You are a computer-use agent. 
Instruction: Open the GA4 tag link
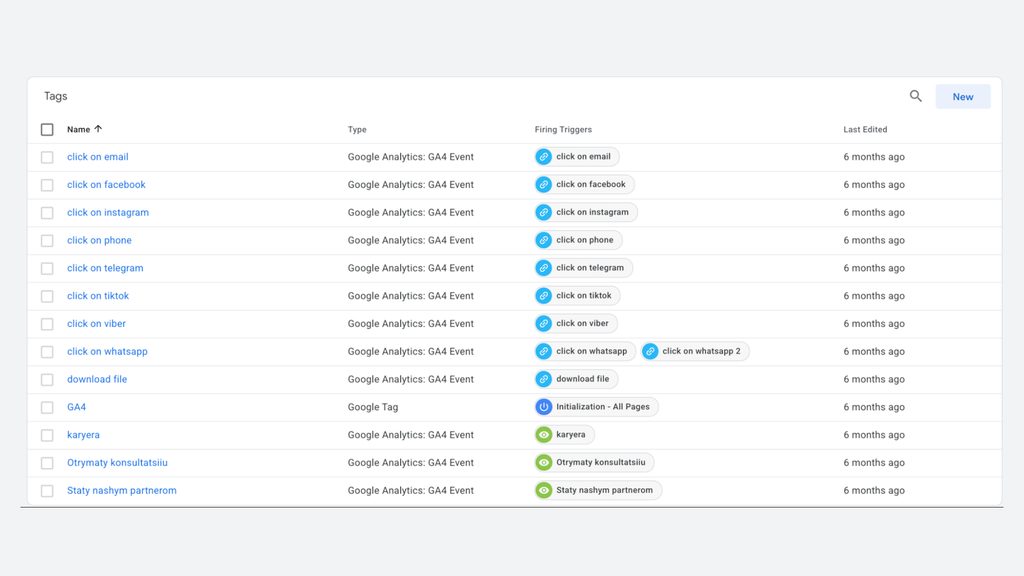pyautogui.click(x=76, y=407)
